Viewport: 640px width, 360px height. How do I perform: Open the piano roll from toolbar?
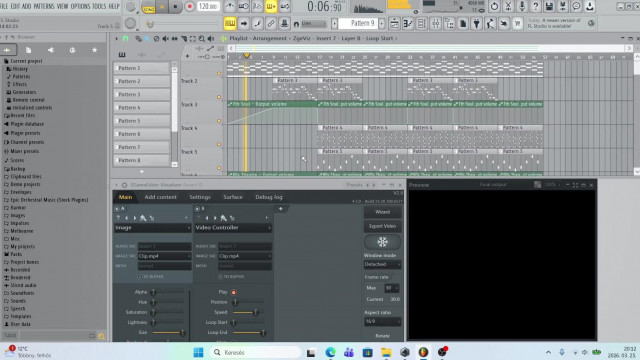(408, 24)
